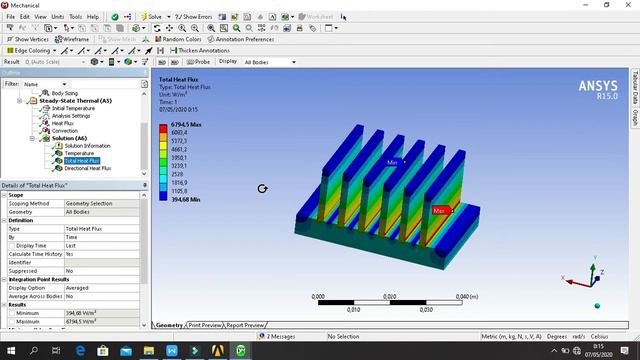
Task: Select the Pan tool icon
Action: [x=169, y=28]
